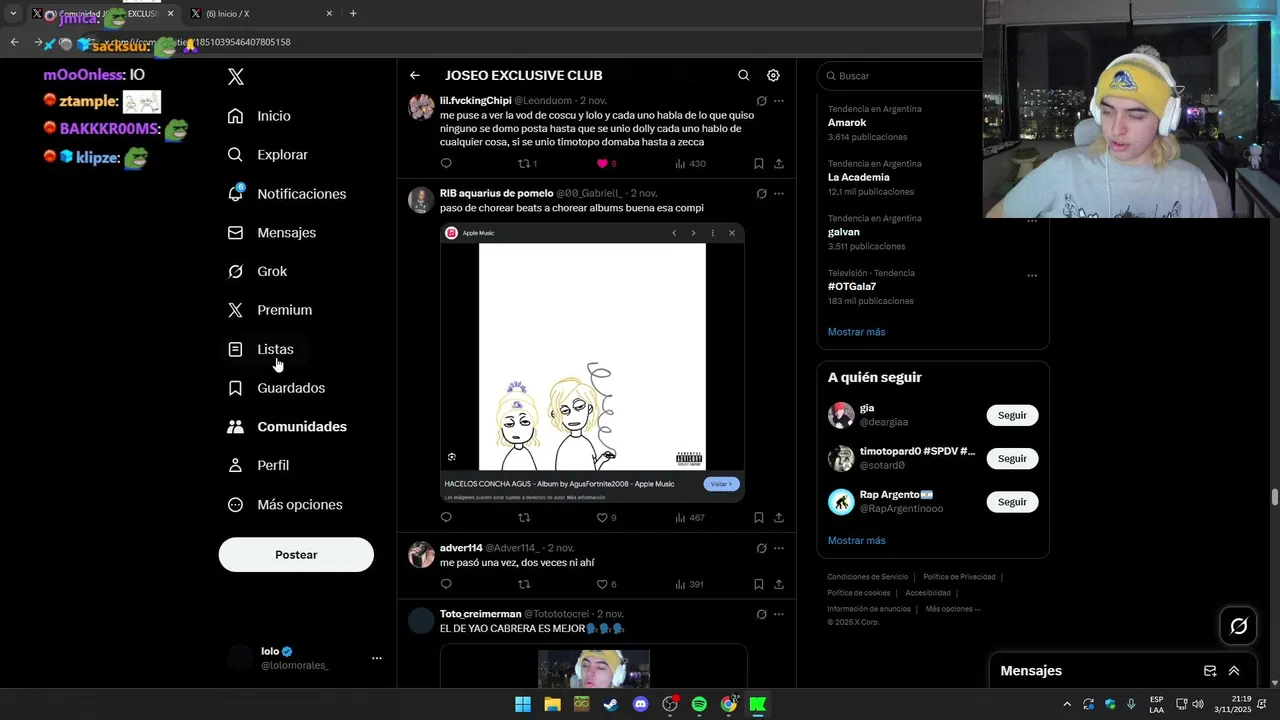
Task: Ask Grok about Toto_creimerman's post
Action: coord(761,614)
